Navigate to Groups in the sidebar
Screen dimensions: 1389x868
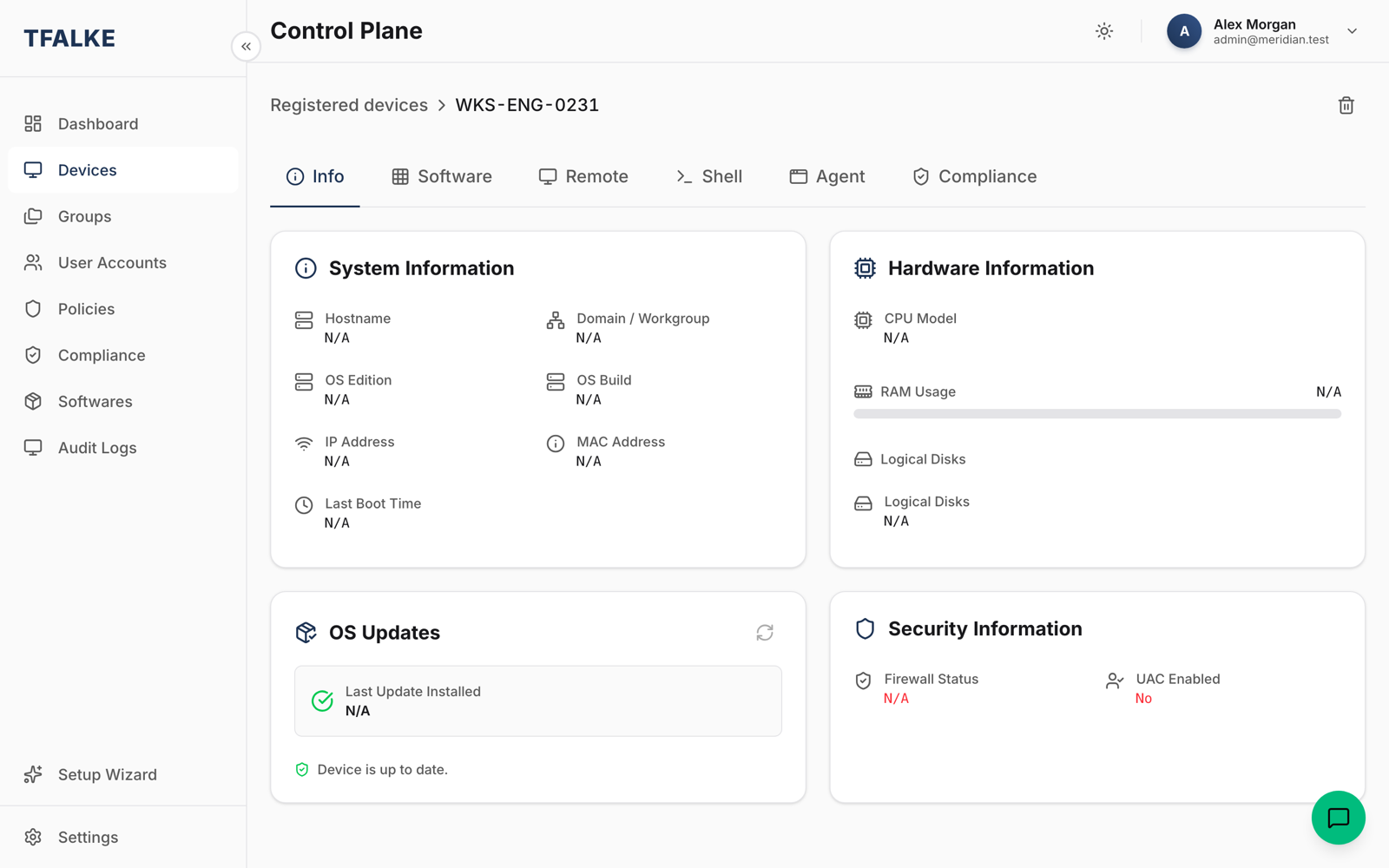coord(123,216)
